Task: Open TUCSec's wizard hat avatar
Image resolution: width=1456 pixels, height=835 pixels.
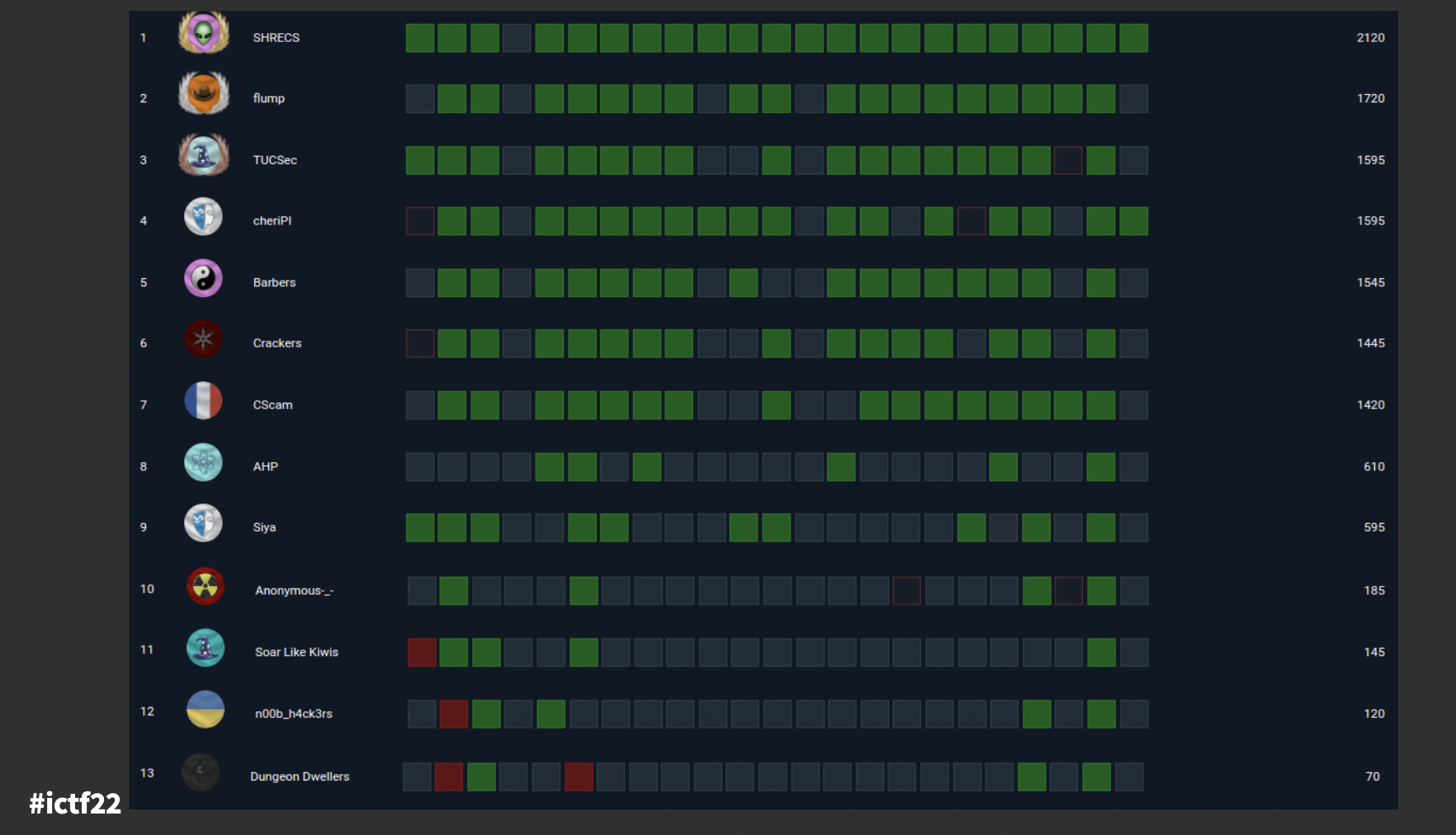Action: coord(203,155)
